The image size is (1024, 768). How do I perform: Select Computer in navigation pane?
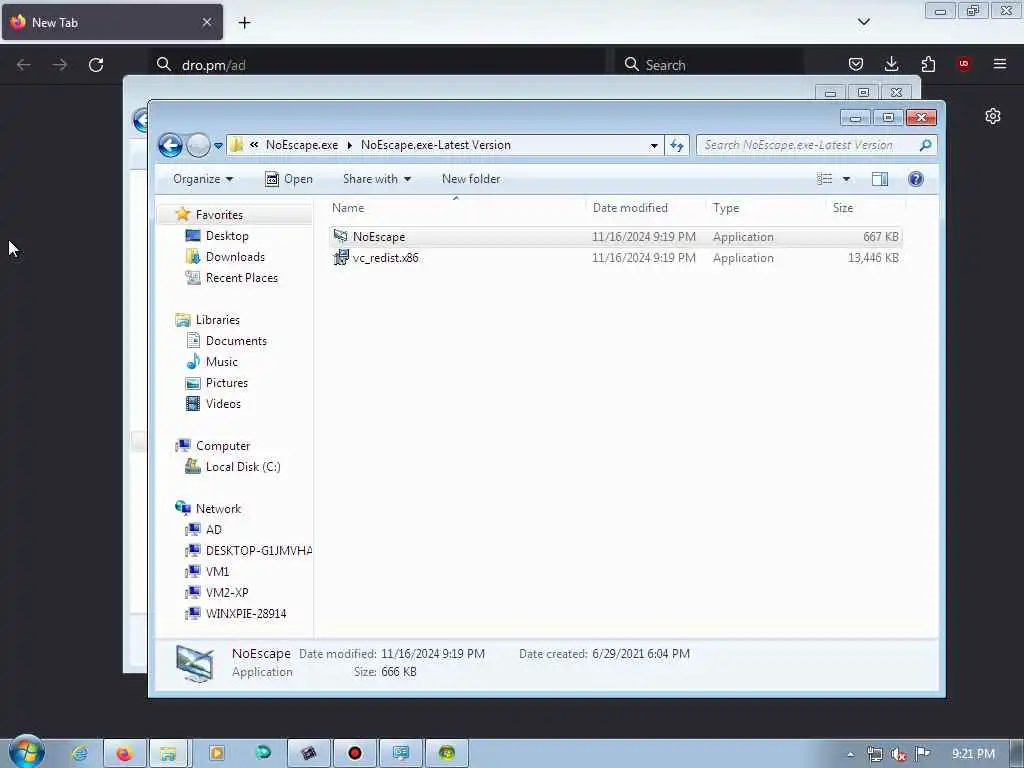223,446
